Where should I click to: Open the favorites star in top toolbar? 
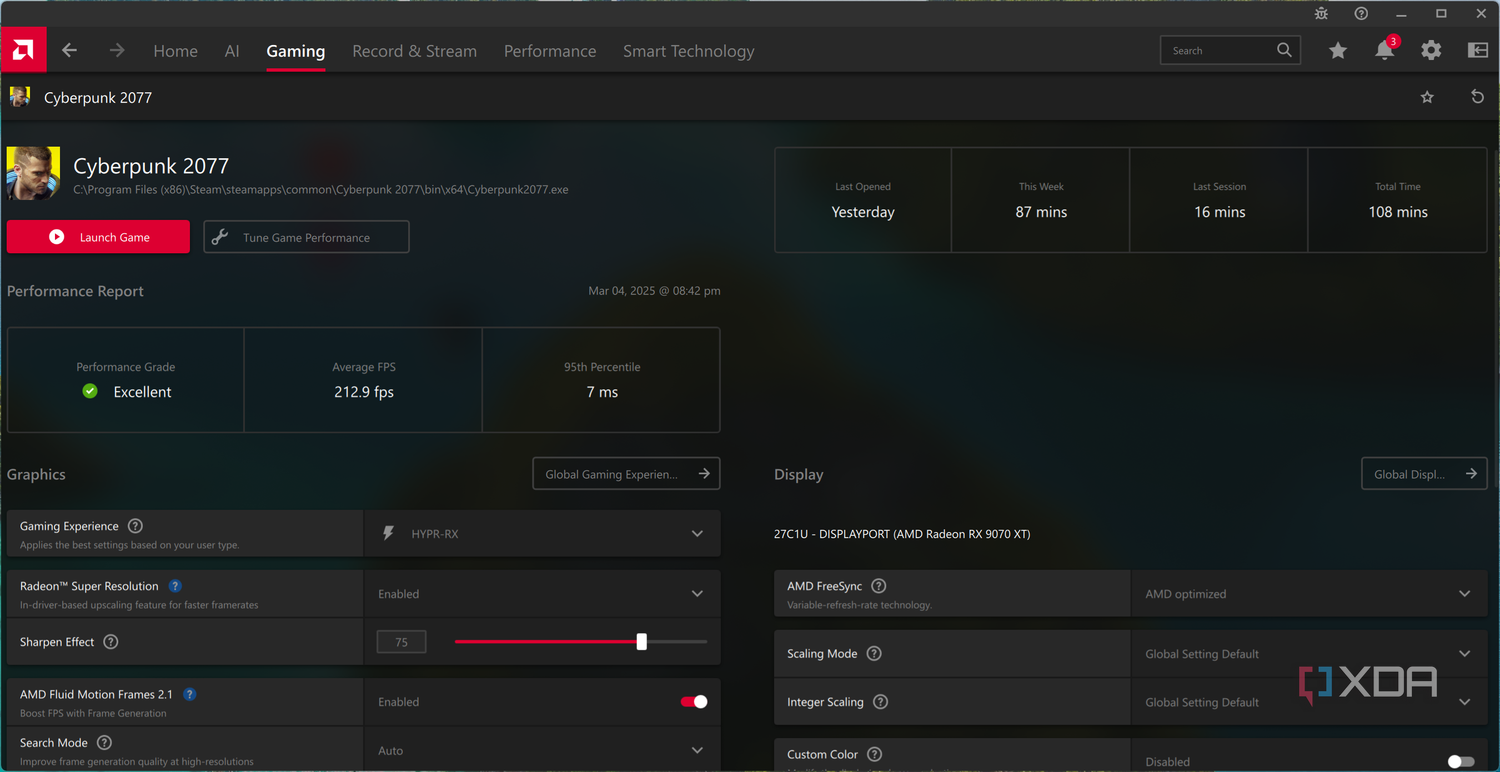tap(1338, 51)
